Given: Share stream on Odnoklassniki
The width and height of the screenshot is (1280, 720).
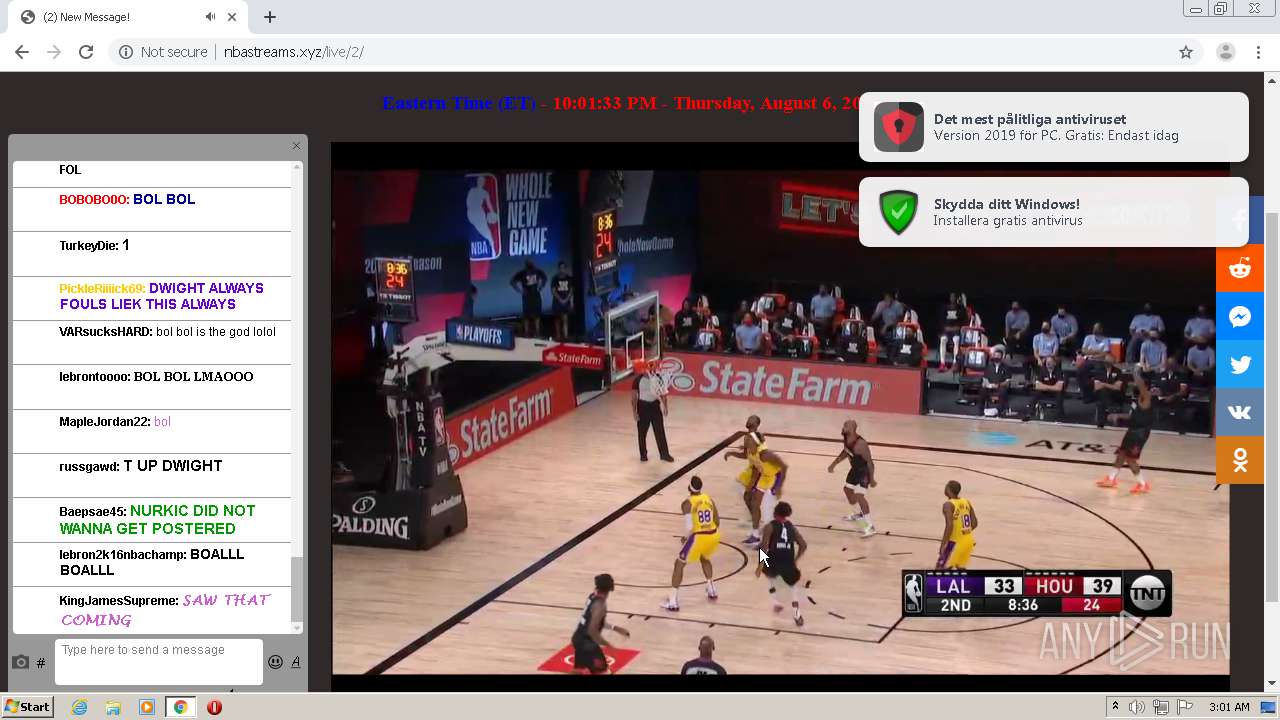Looking at the screenshot, I should pyautogui.click(x=1240, y=460).
